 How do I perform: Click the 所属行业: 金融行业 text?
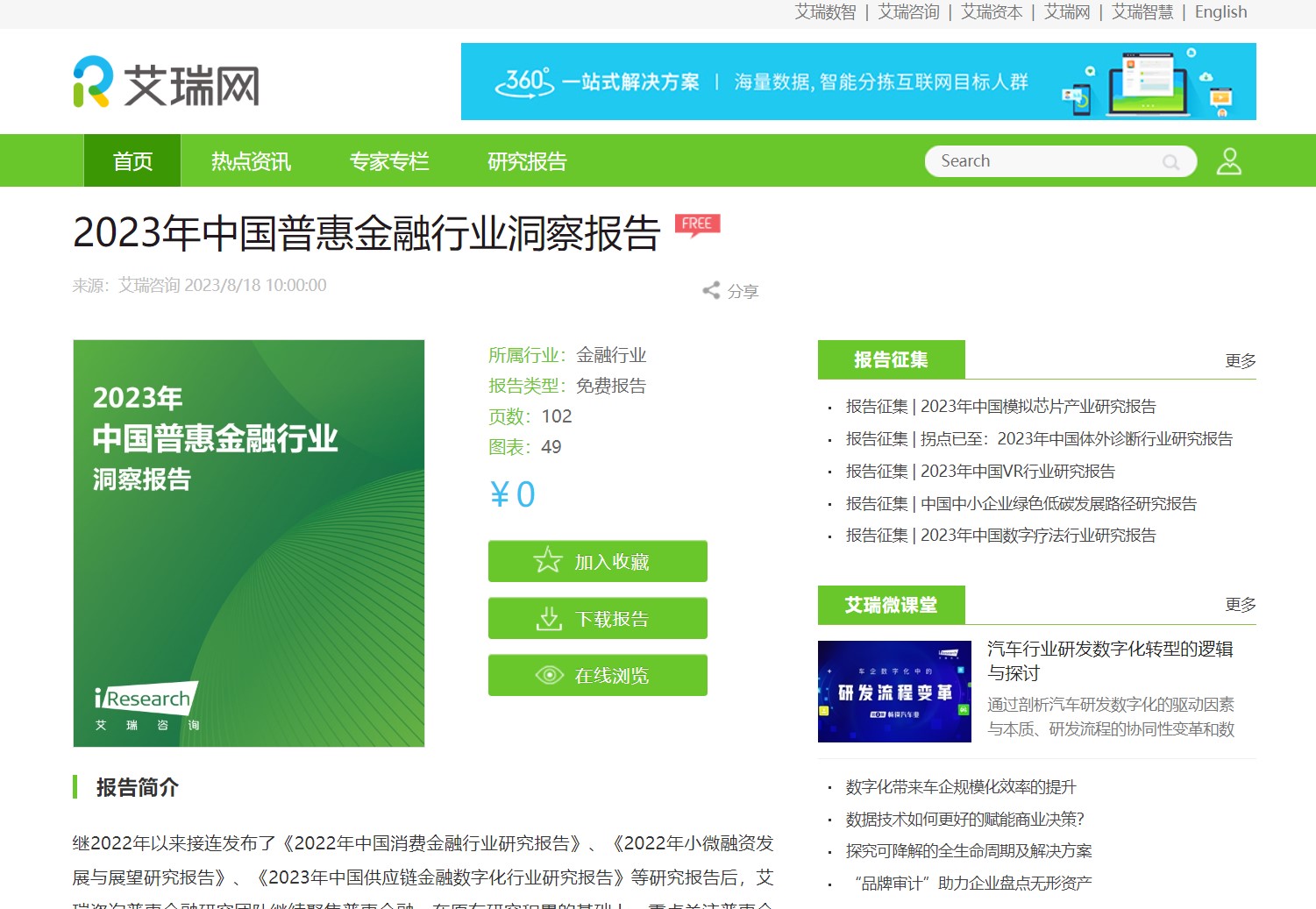click(567, 355)
